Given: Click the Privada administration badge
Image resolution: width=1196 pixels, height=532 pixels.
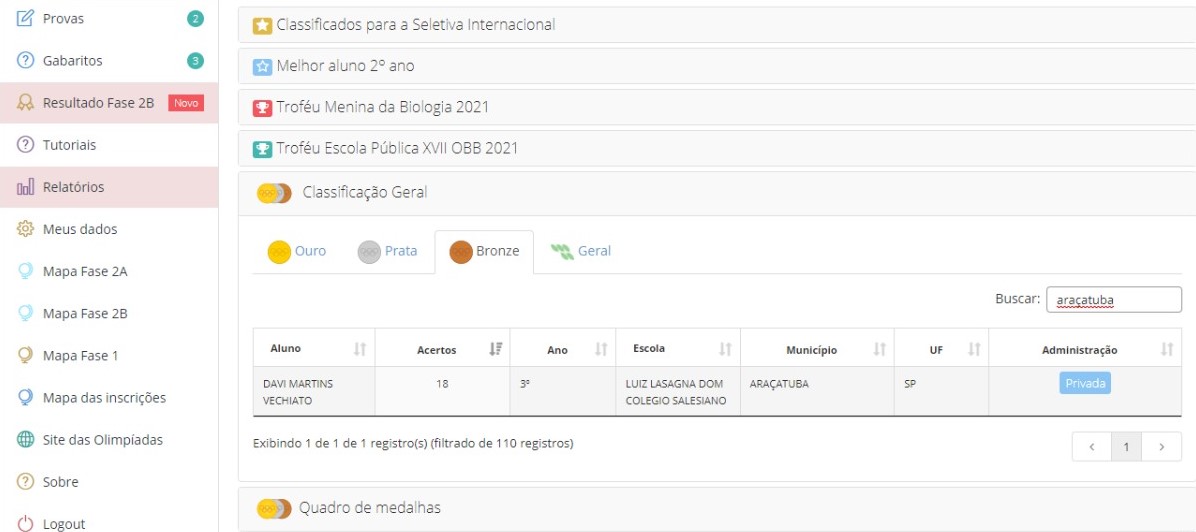Looking at the screenshot, I should coord(1085,383).
